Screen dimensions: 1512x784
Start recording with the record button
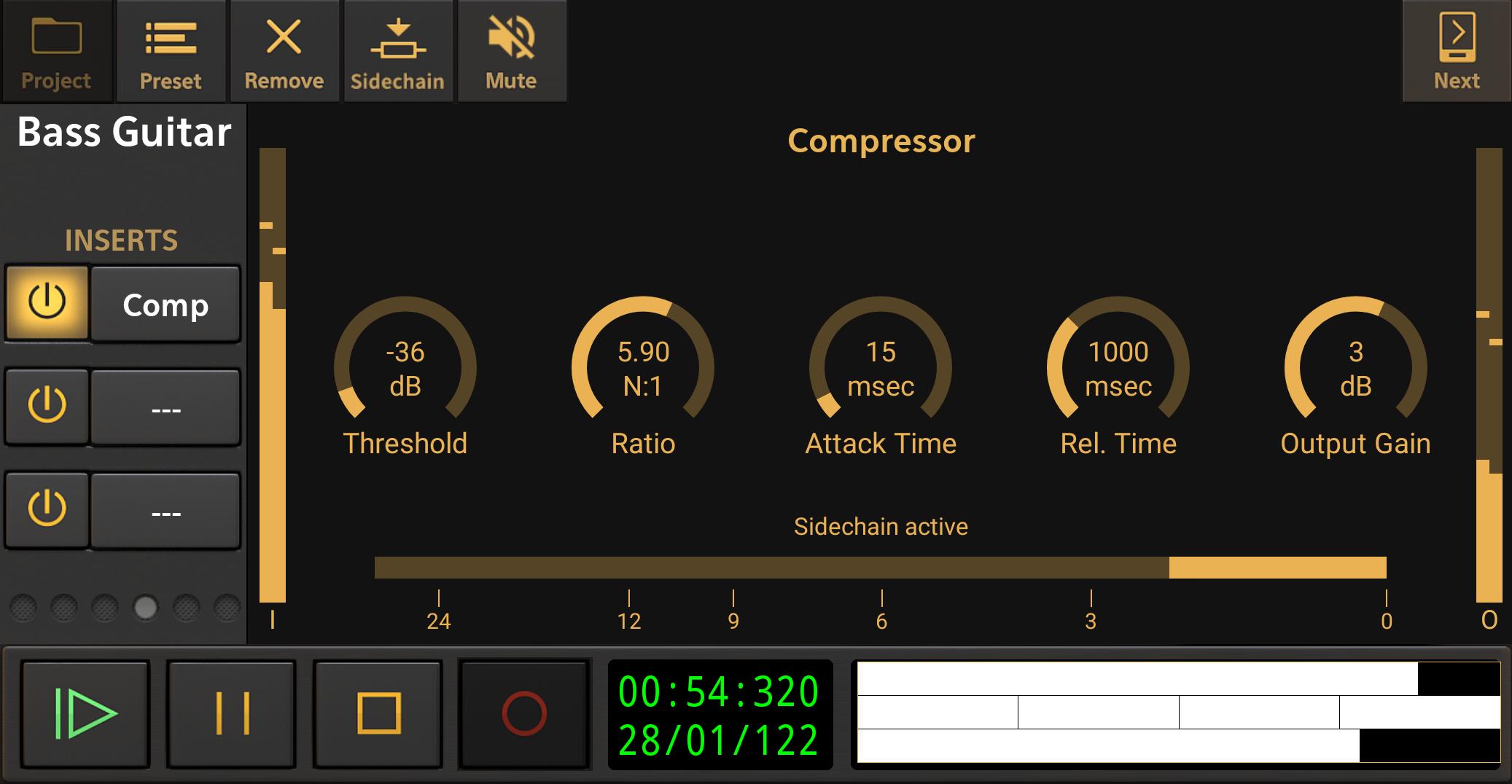[x=524, y=713]
